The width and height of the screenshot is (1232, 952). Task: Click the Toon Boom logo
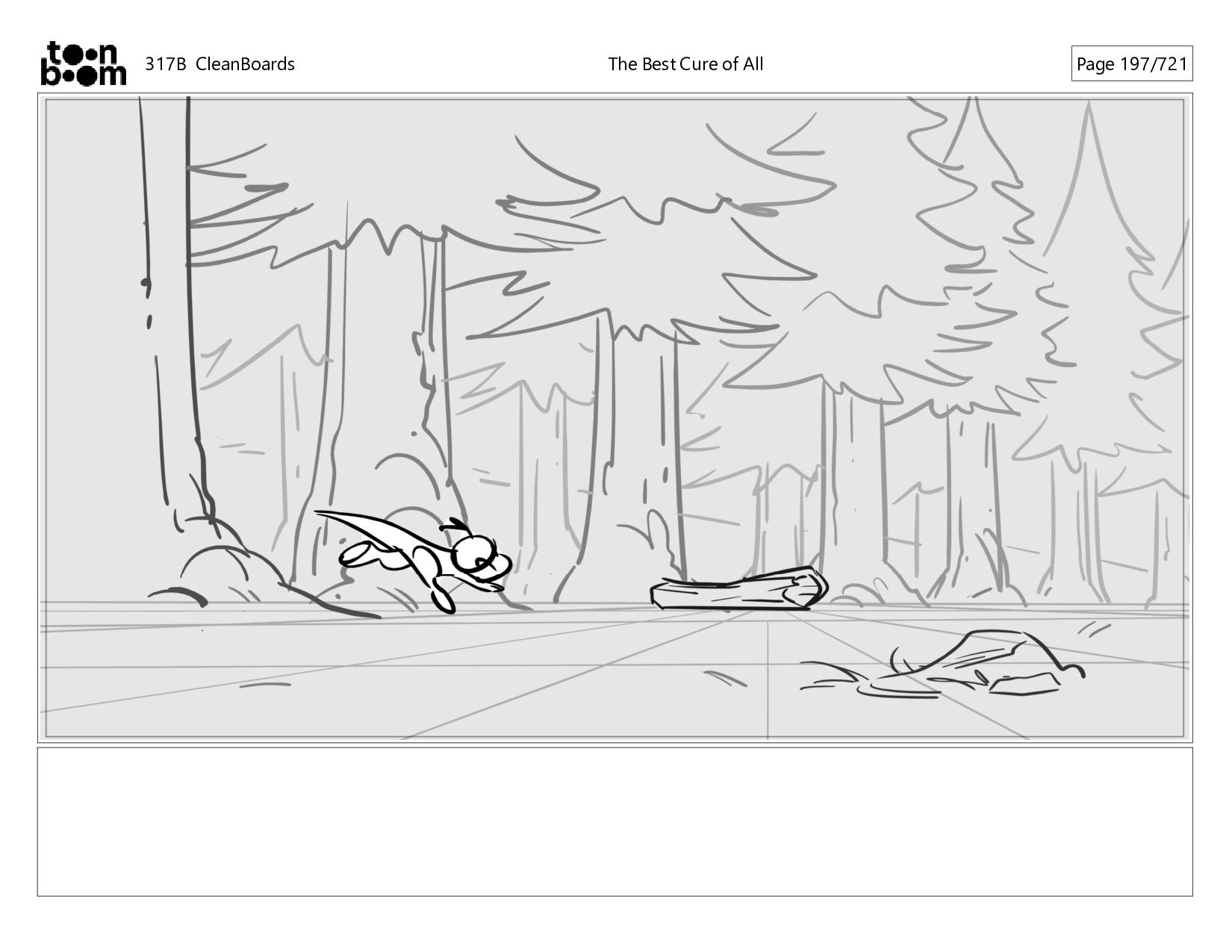point(83,63)
